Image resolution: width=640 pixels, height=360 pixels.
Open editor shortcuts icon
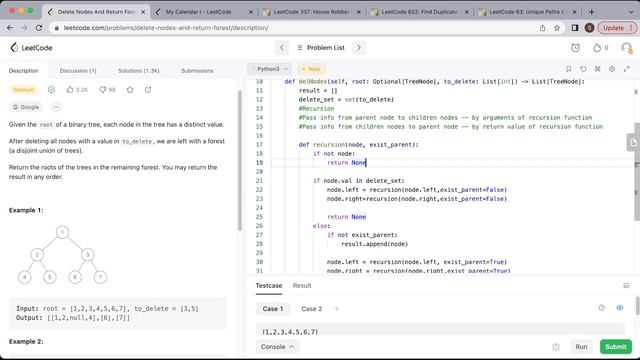click(x=598, y=69)
